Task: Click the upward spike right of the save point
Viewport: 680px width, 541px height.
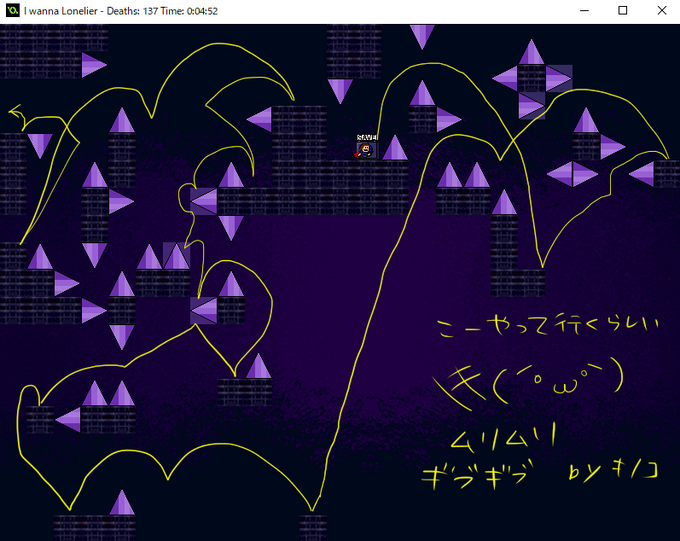Action: point(395,148)
